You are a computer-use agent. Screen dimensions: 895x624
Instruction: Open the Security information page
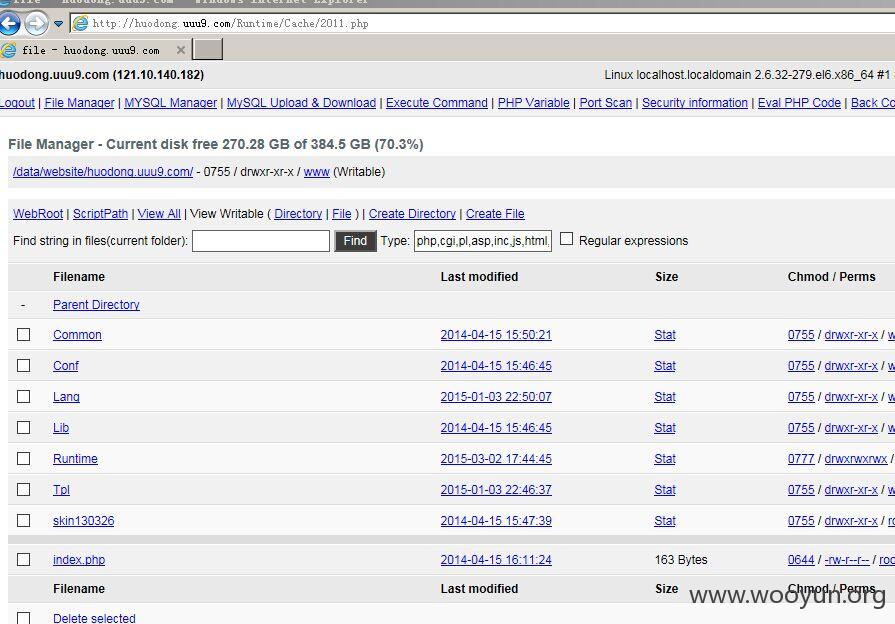(695, 103)
